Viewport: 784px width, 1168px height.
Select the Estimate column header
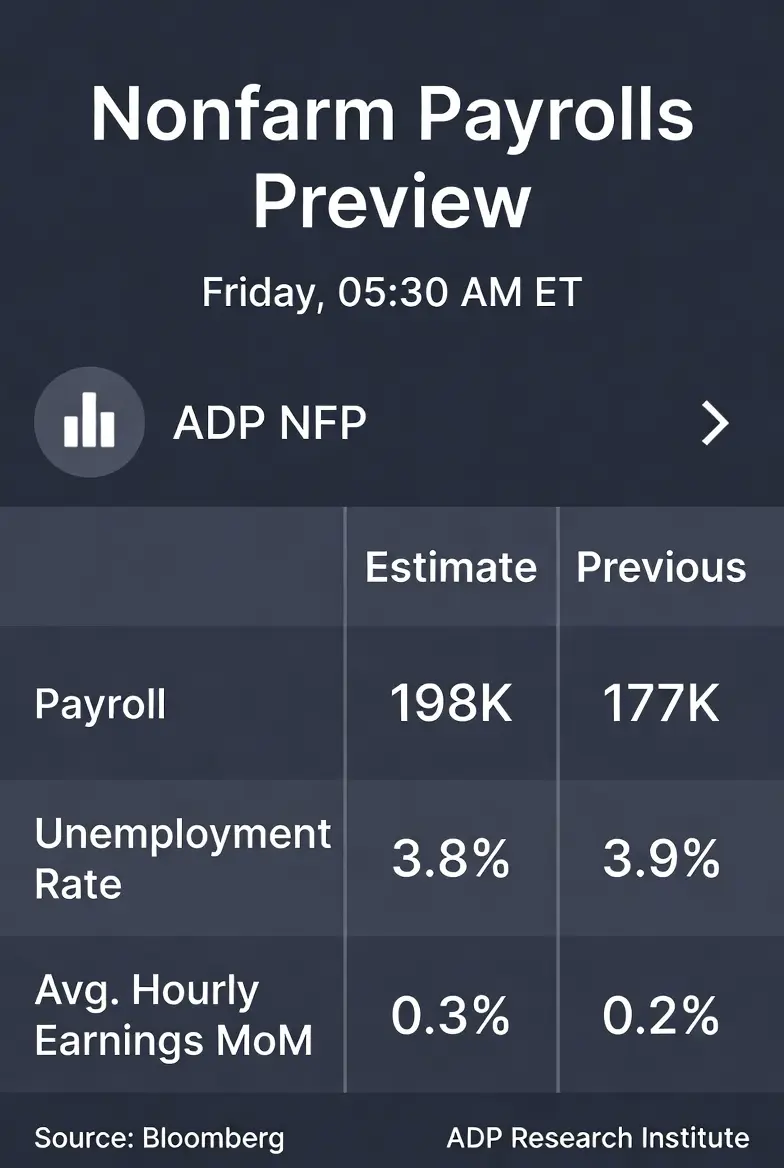click(x=451, y=568)
